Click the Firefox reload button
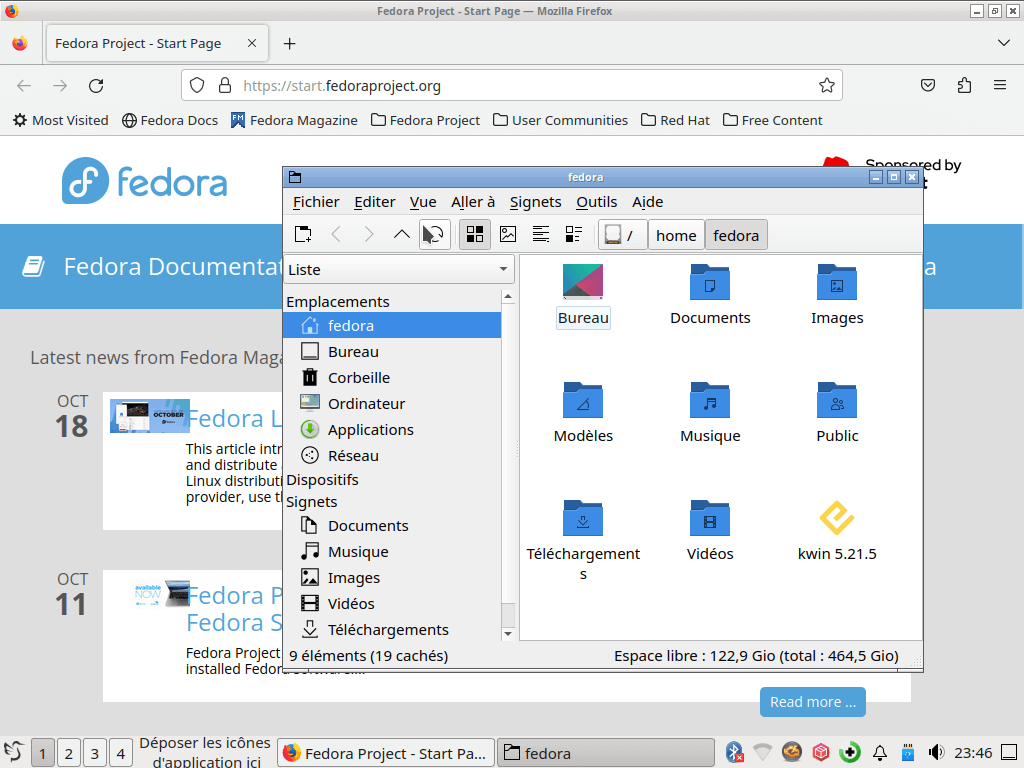This screenshot has width=1024, height=768. 96,86
